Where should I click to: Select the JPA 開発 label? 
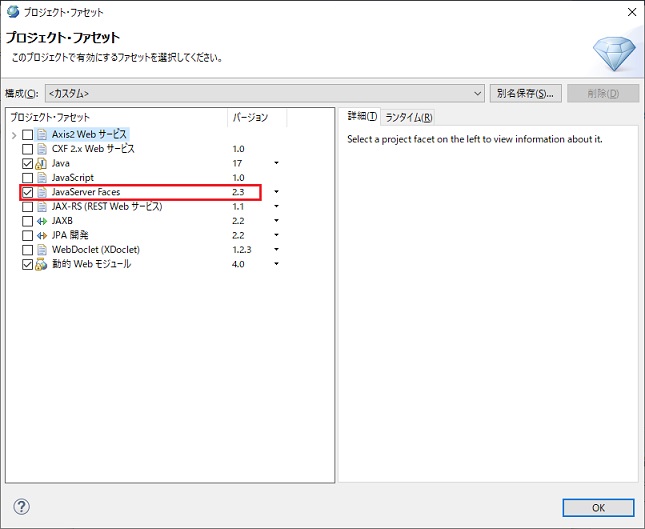[x=70, y=235]
